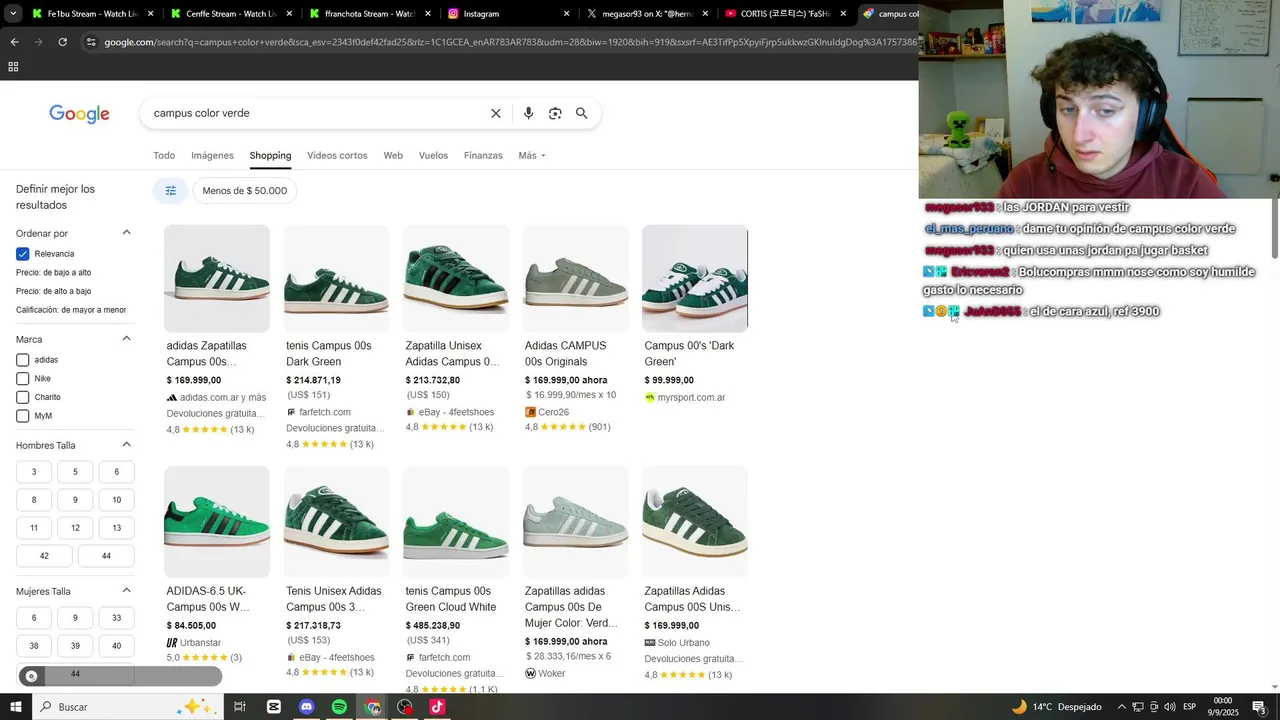
Task: Open the Vuelos tab
Action: [433, 156]
